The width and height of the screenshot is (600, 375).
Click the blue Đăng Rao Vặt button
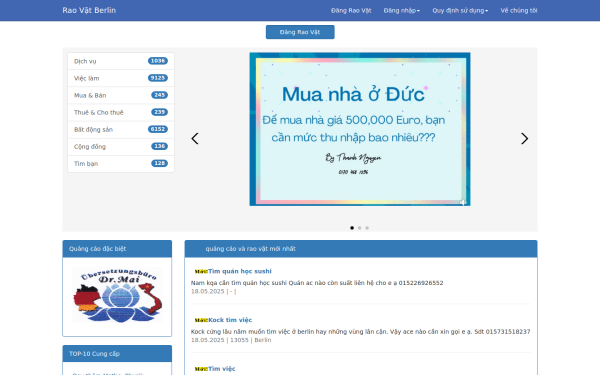coord(300,32)
